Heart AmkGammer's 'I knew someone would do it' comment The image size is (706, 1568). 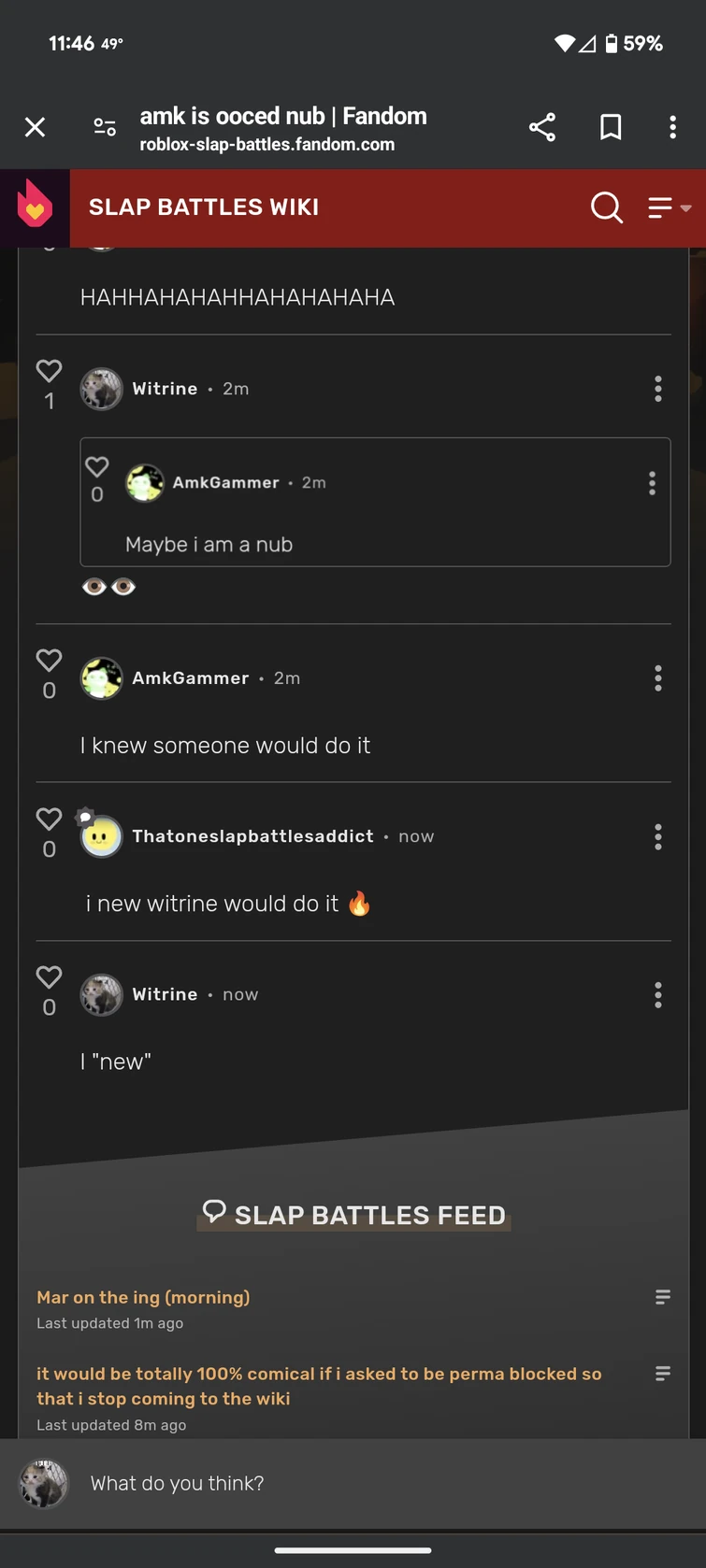pyautogui.click(x=49, y=661)
